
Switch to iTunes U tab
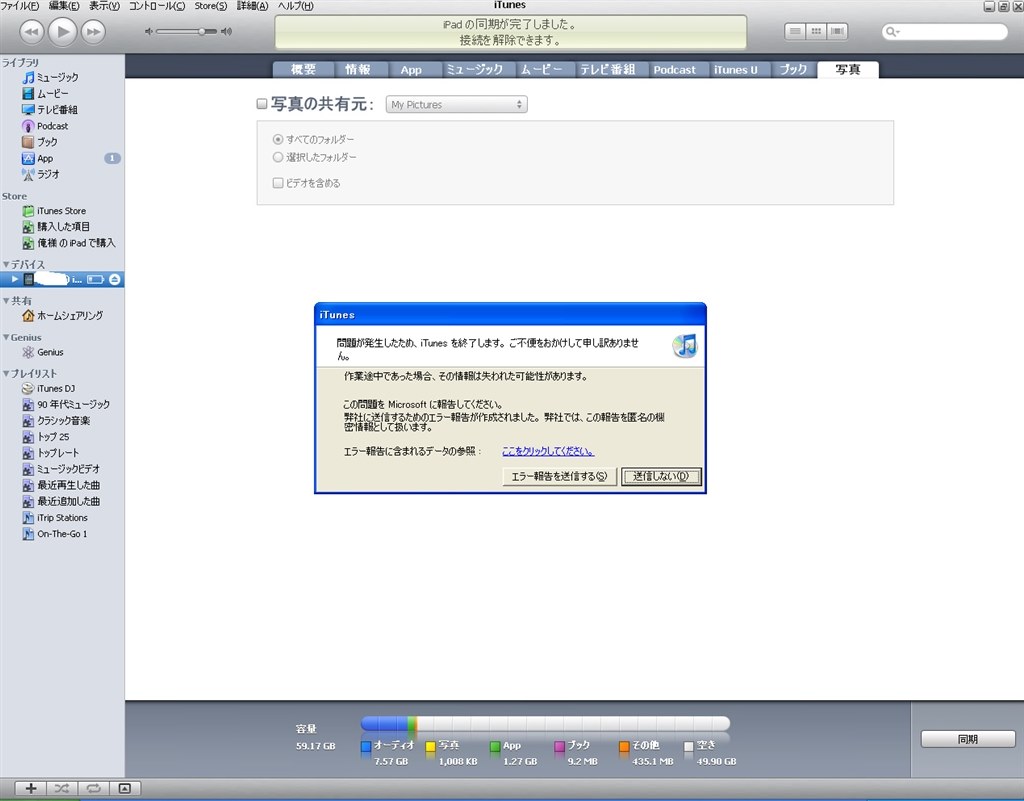pos(736,70)
